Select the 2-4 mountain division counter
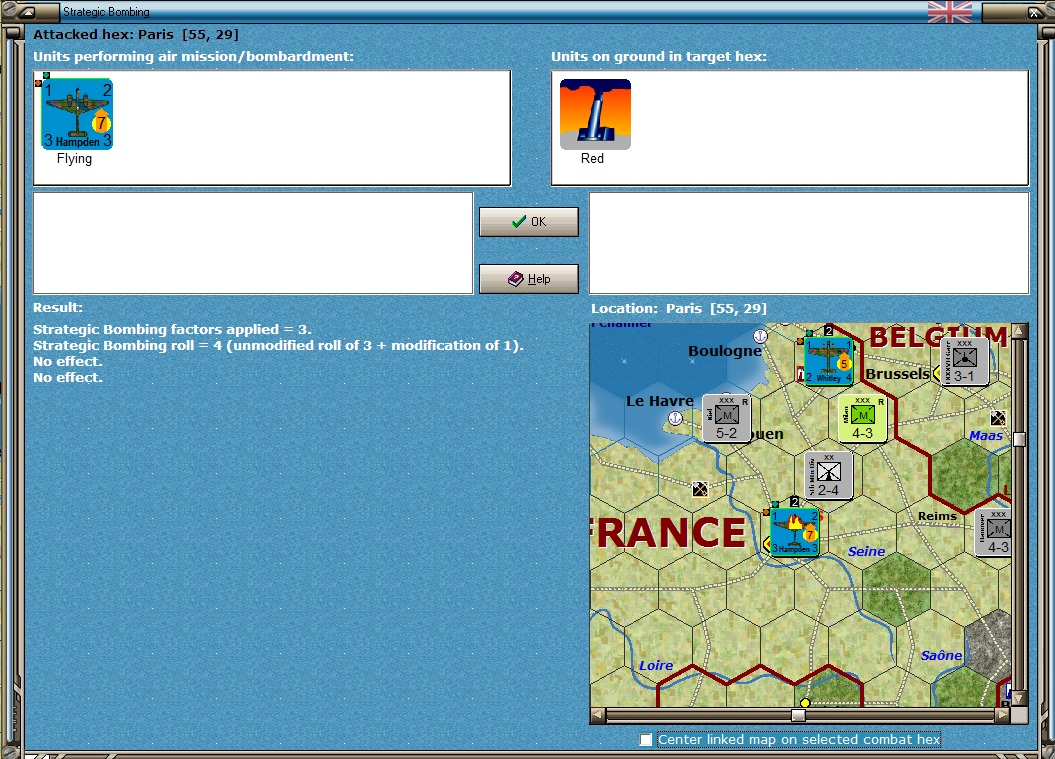 (x=829, y=475)
